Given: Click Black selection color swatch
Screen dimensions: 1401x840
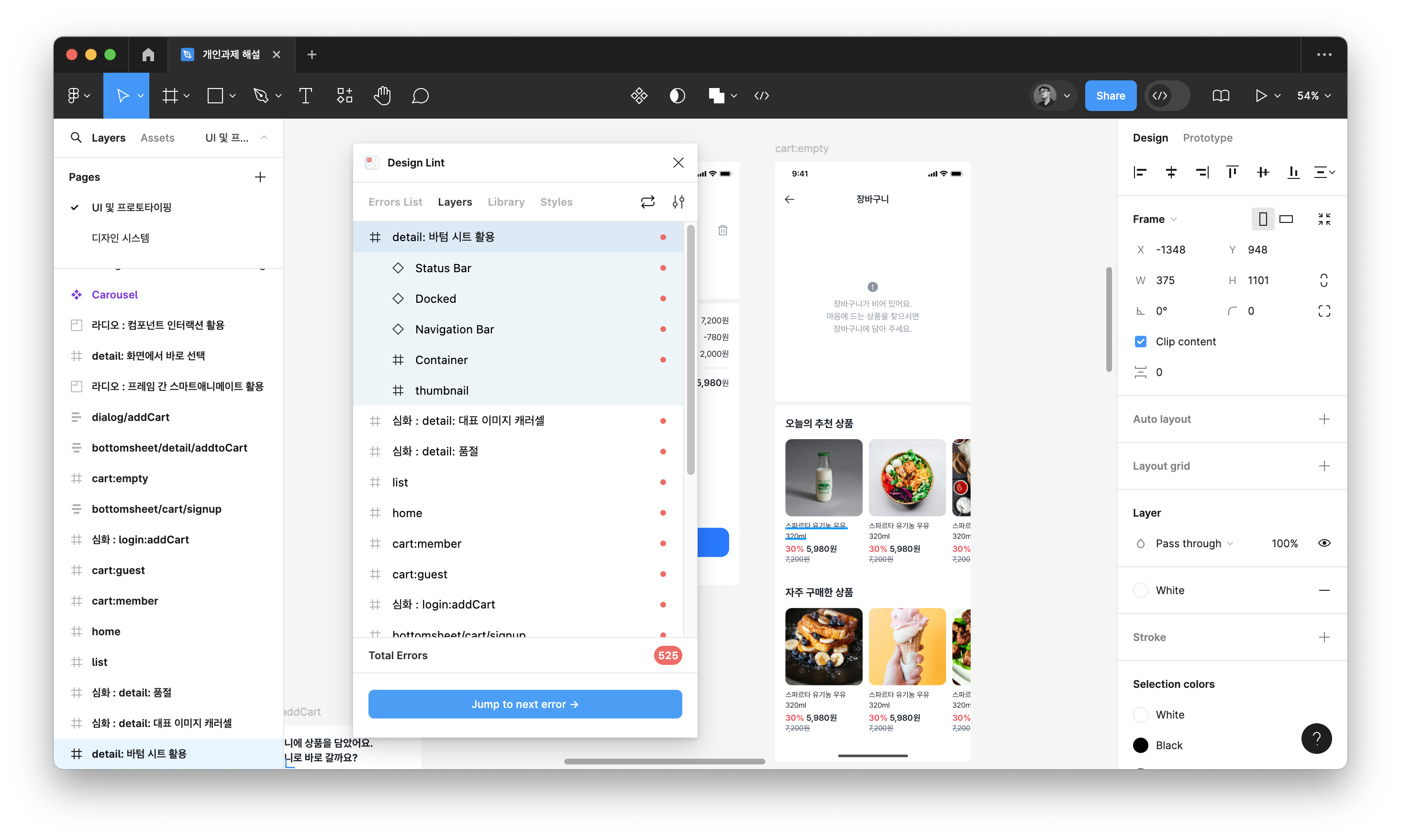Looking at the screenshot, I should (1141, 745).
